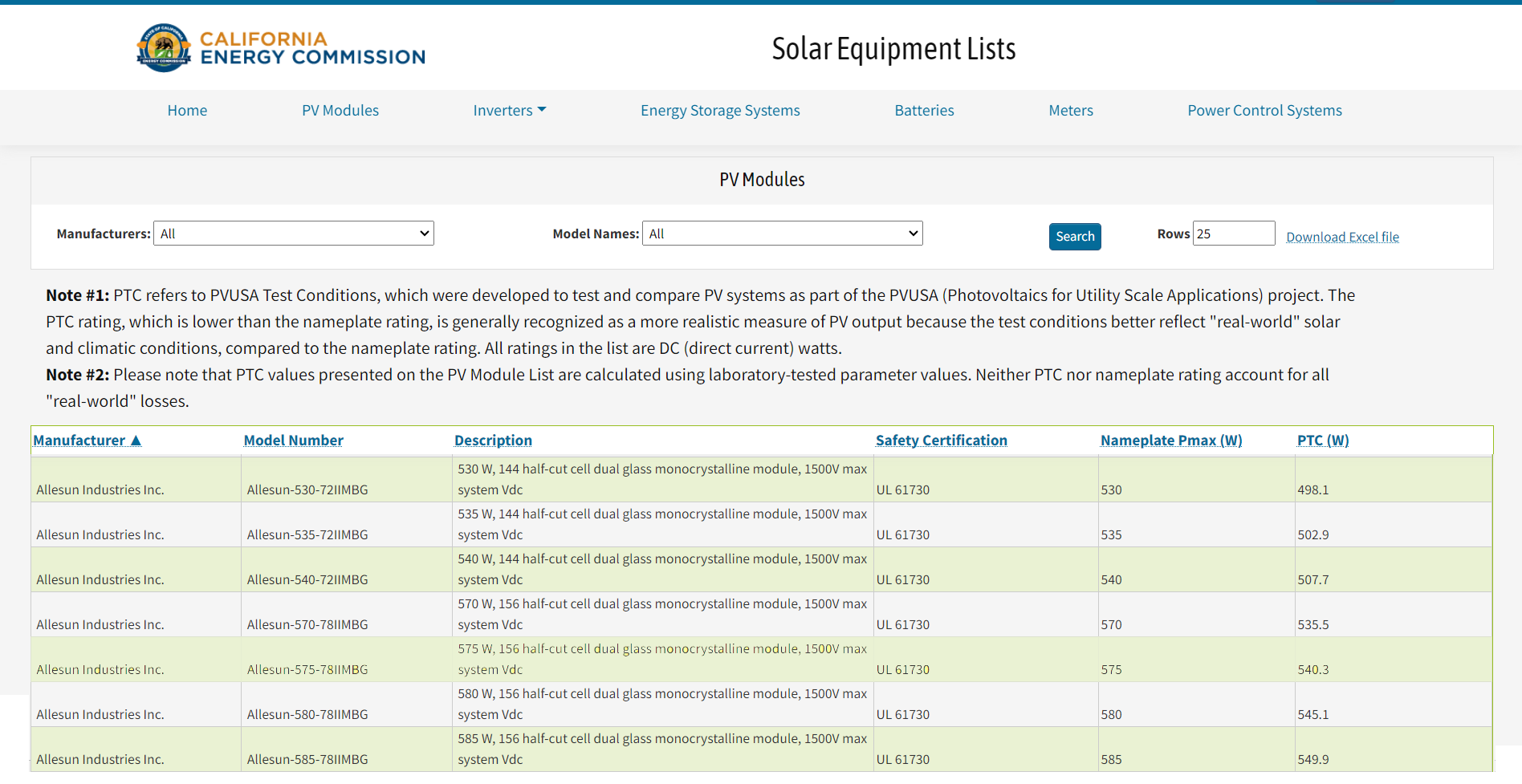
Task: Click Nameplate Pmax value 580
Action: click(x=1112, y=714)
